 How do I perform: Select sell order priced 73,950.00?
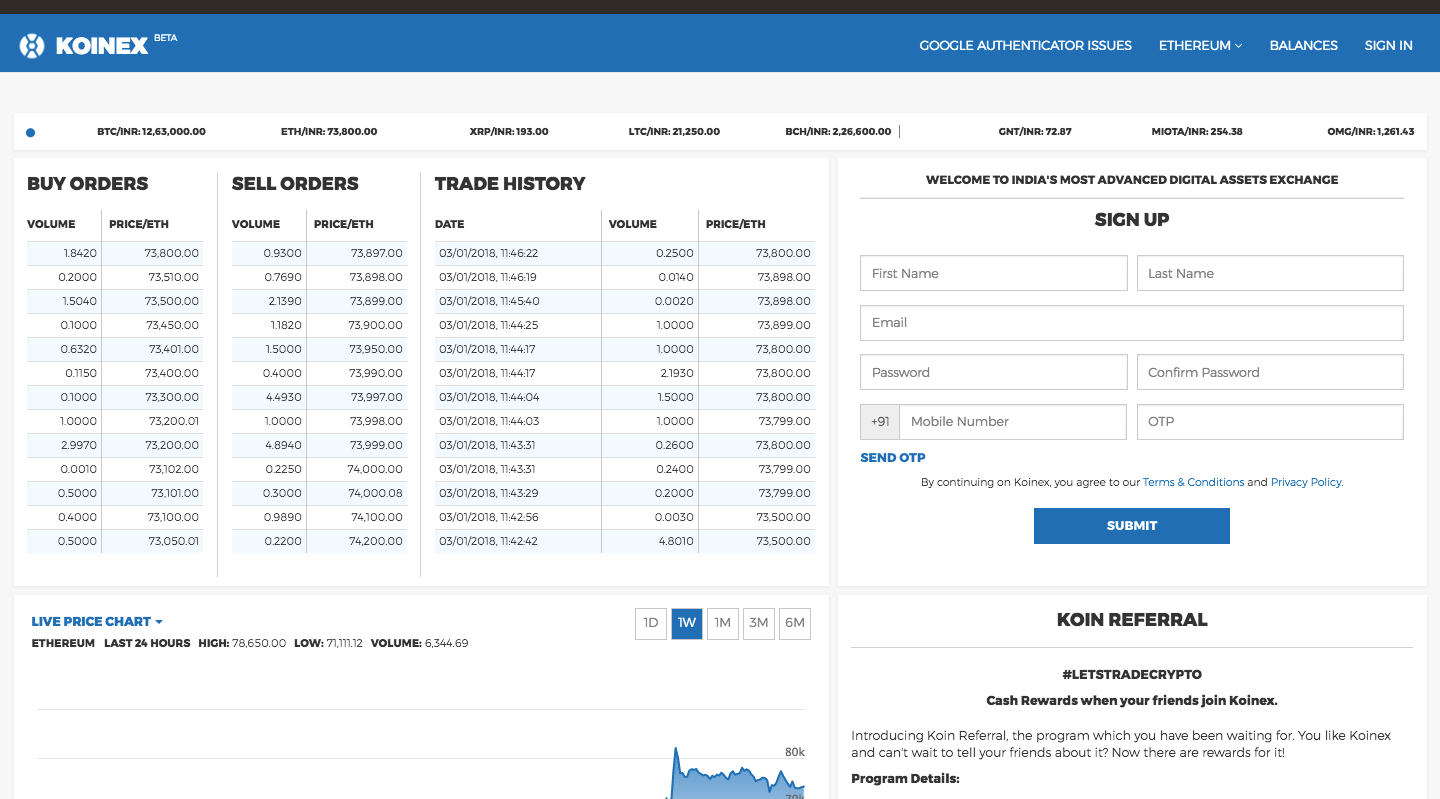click(319, 349)
